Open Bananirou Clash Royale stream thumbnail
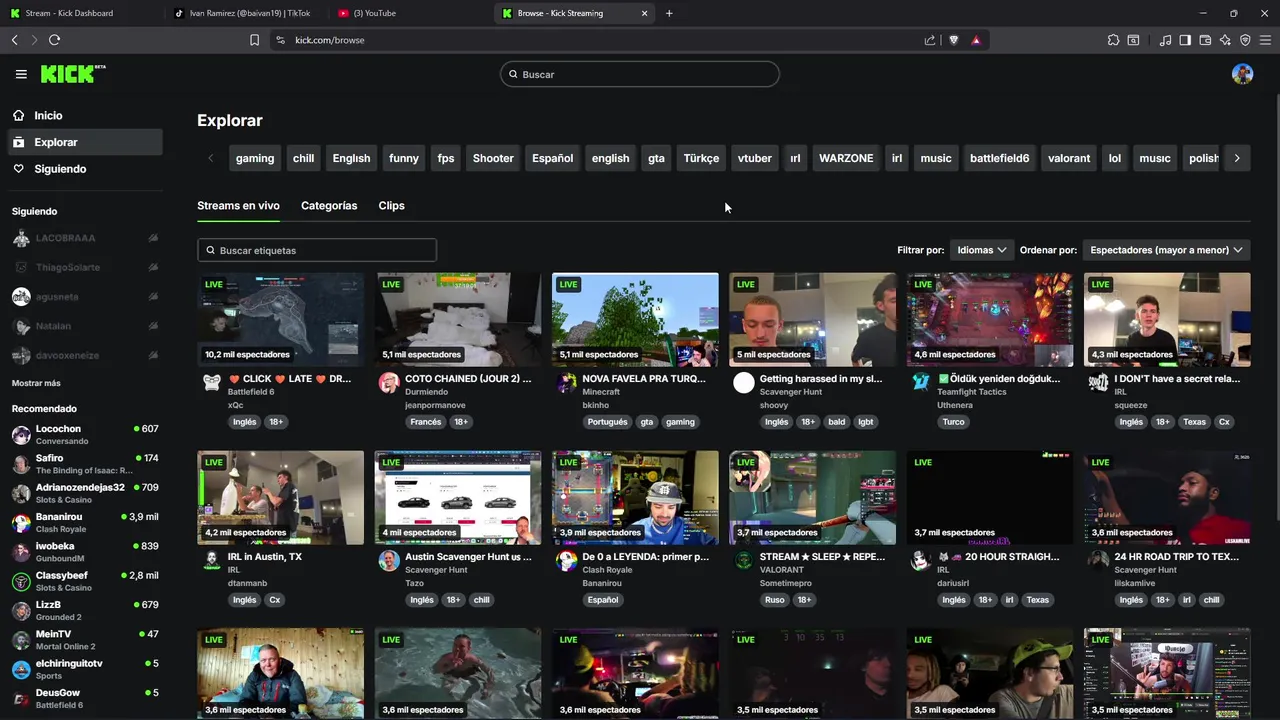1280x720 pixels. [x=635, y=497]
